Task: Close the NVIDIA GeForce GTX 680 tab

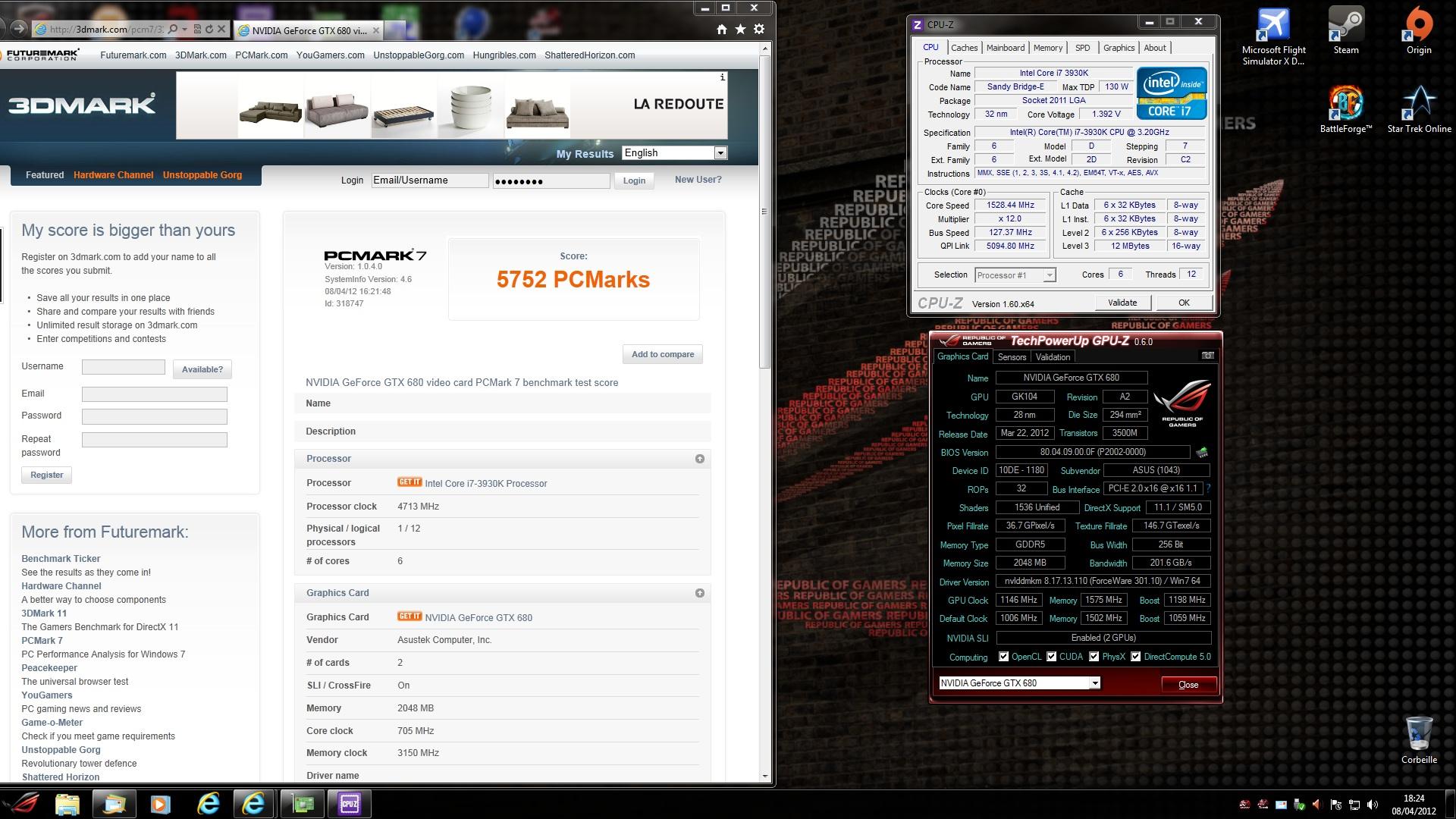Action: click(376, 30)
